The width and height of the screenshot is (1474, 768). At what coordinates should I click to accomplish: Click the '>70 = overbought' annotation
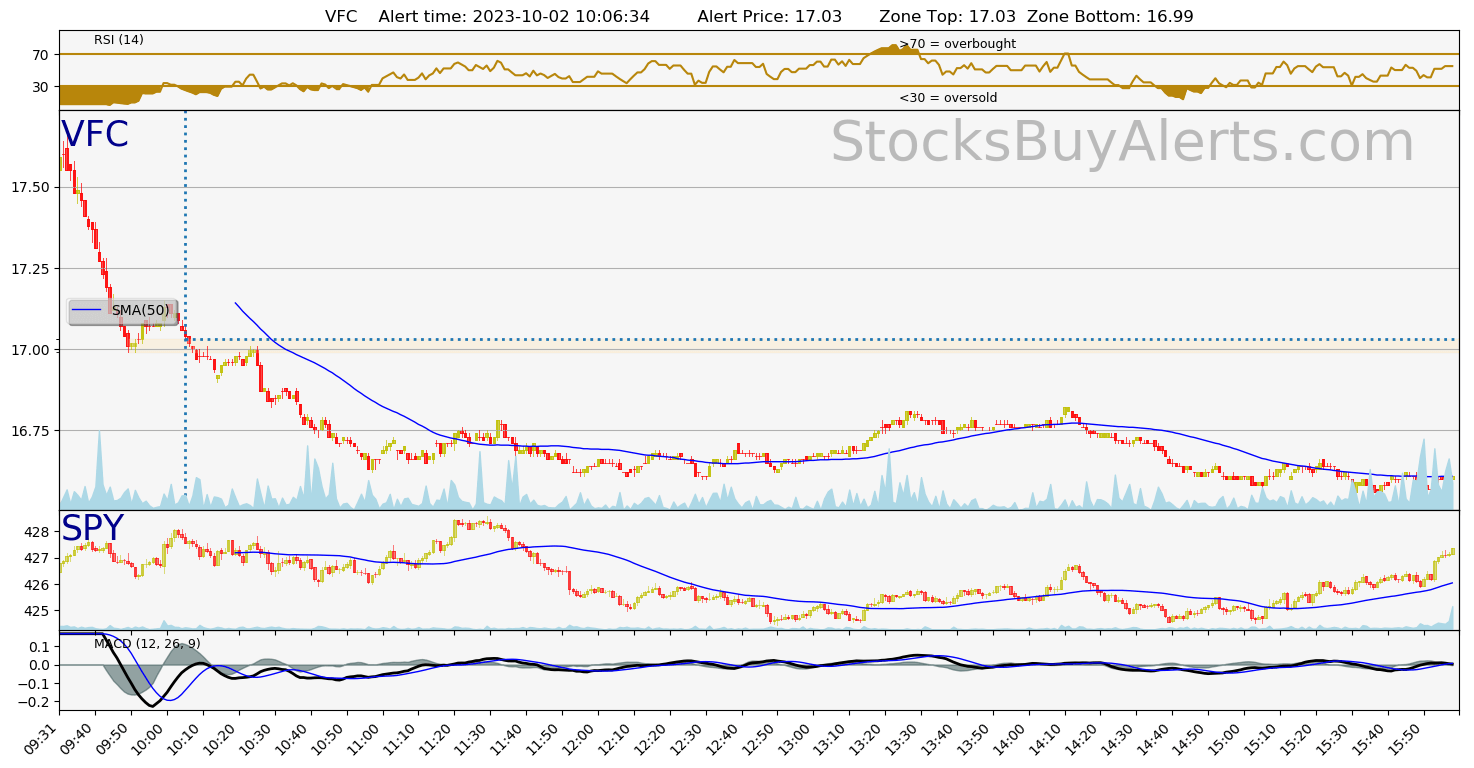957,44
